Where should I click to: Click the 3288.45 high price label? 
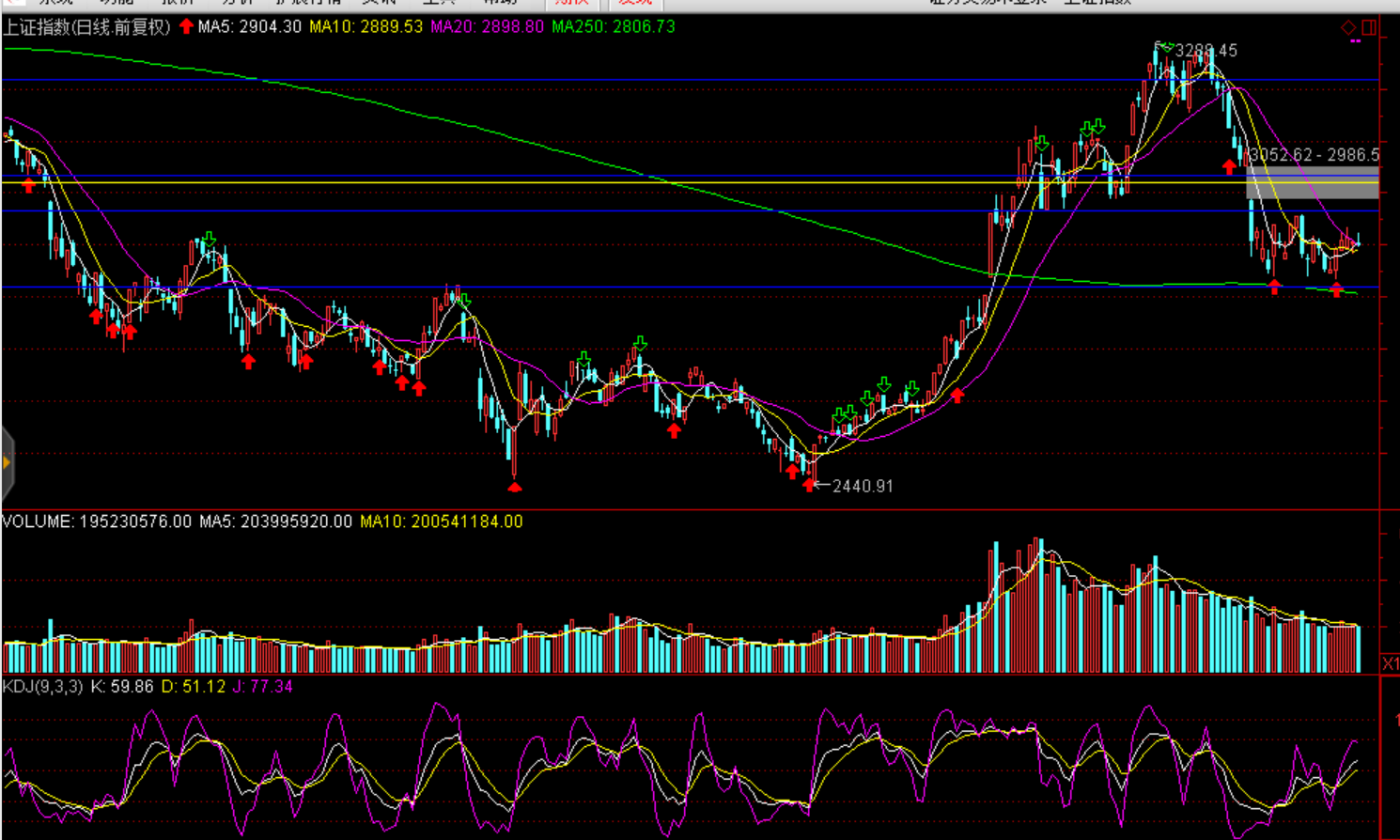click(x=1206, y=51)
